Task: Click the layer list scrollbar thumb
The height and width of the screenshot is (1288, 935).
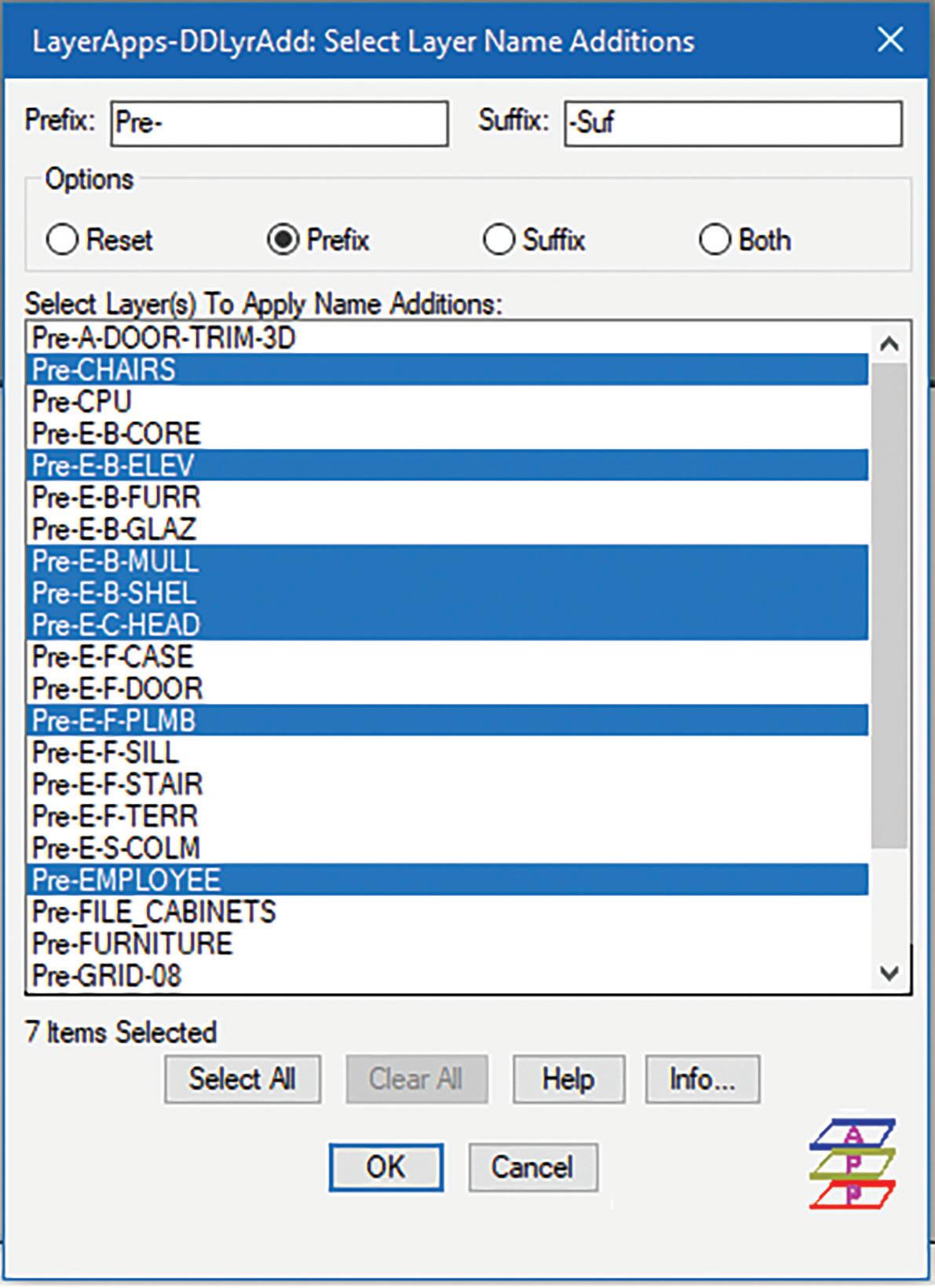Action: [889, 604]
